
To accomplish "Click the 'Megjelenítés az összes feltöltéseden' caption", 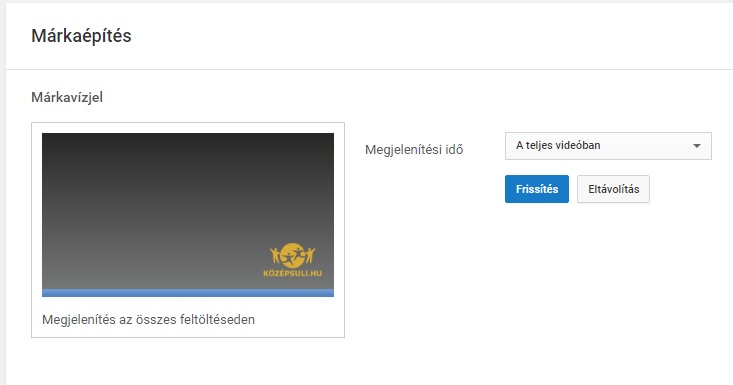I will [x=148, y=320].
